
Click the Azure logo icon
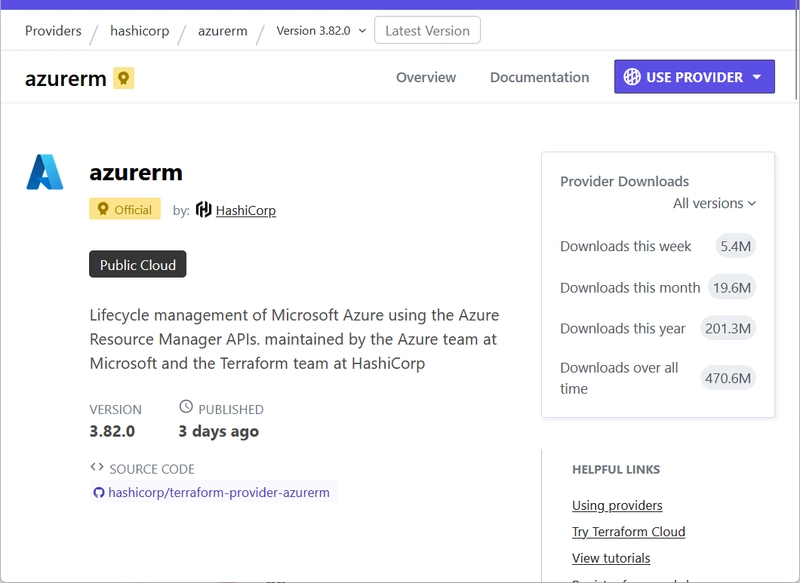45,172
